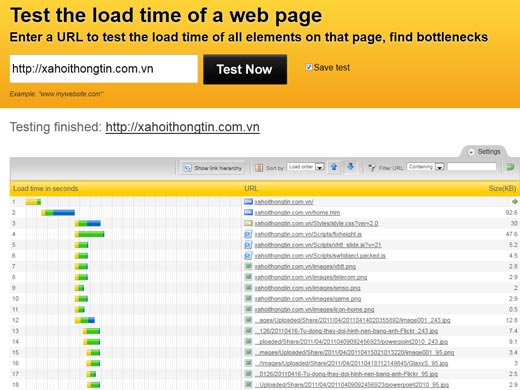Click the 92.6 size value
The image size is (520, 390).
click(x=511, y=213)
